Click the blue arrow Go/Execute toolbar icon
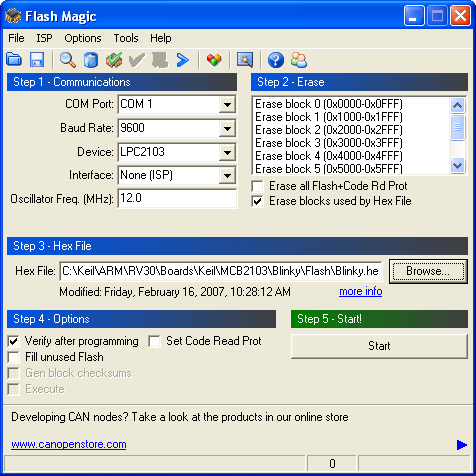Screen dimensions: 476x476 183,60
